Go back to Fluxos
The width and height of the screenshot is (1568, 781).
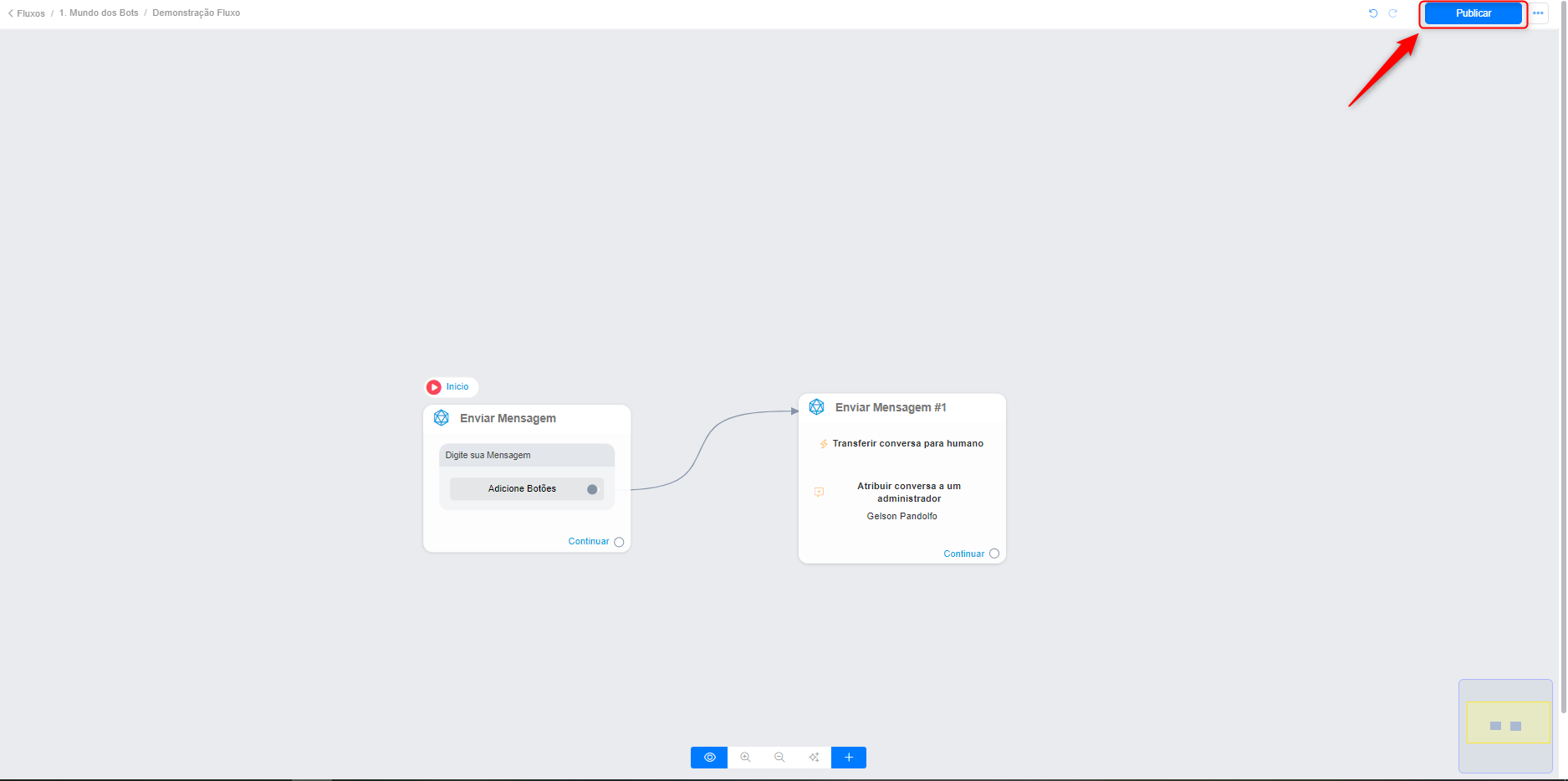pos(27,13)
